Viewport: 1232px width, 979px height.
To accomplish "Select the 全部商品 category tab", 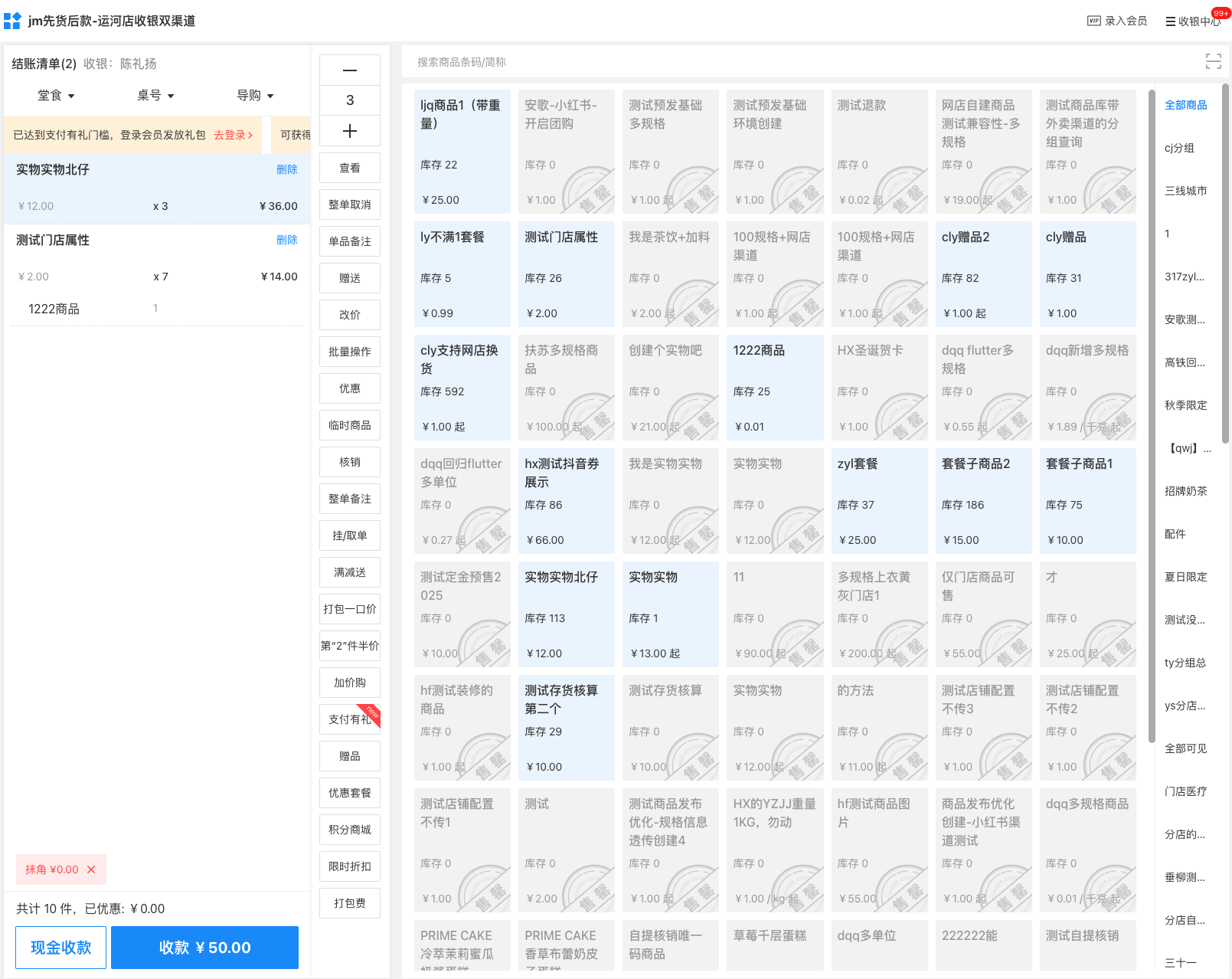I will [1185, 105].
